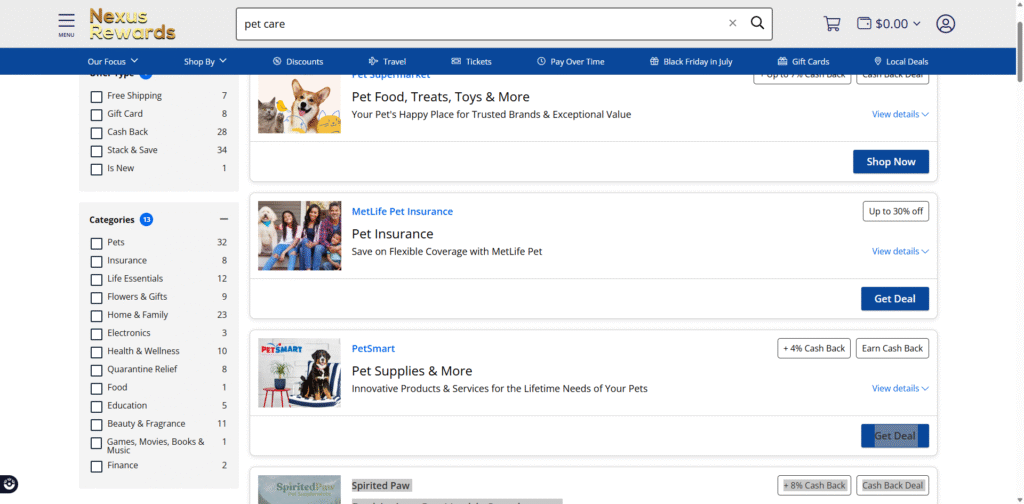The image size is (1024, 504).
Task: Click the Gift Cards icon
Action: tap(782, 61)
